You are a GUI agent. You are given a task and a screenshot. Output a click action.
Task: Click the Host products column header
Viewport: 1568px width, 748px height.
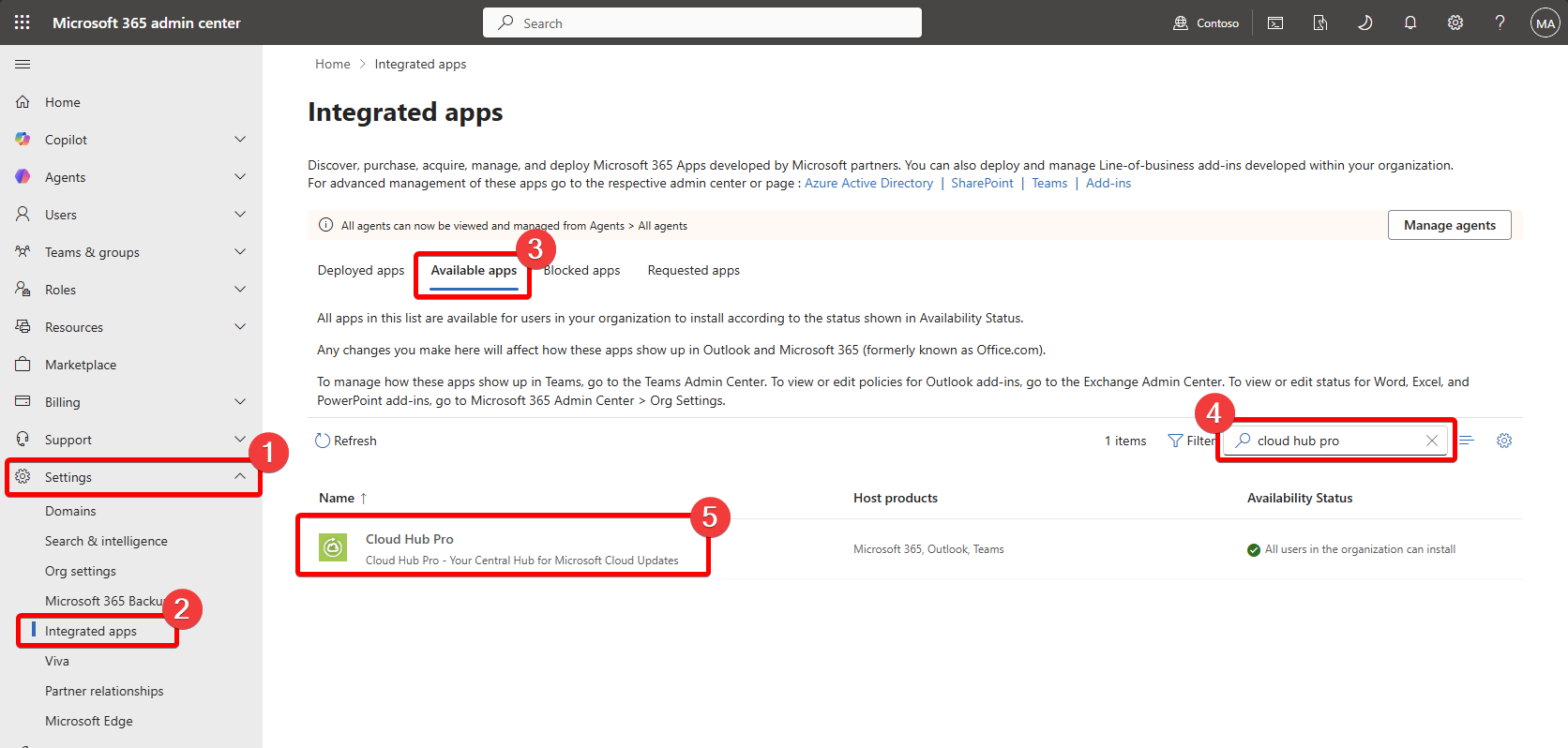click(x=896, y=498)
